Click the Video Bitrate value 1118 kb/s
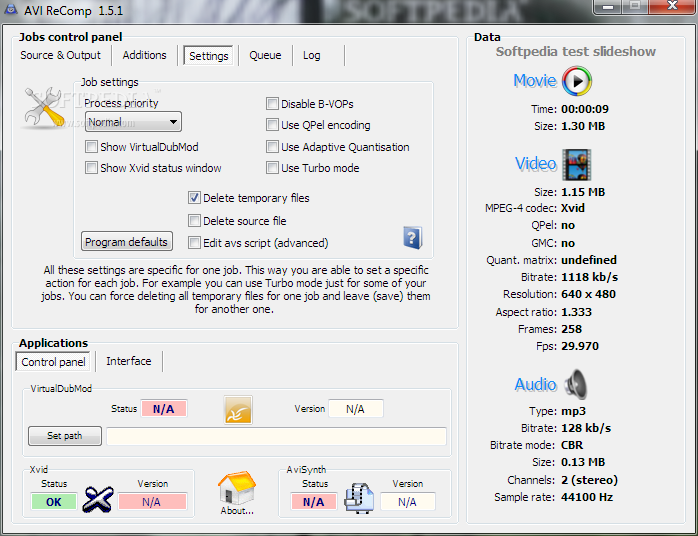The height and width of the screenshot is (536, 698). [589, 277]
